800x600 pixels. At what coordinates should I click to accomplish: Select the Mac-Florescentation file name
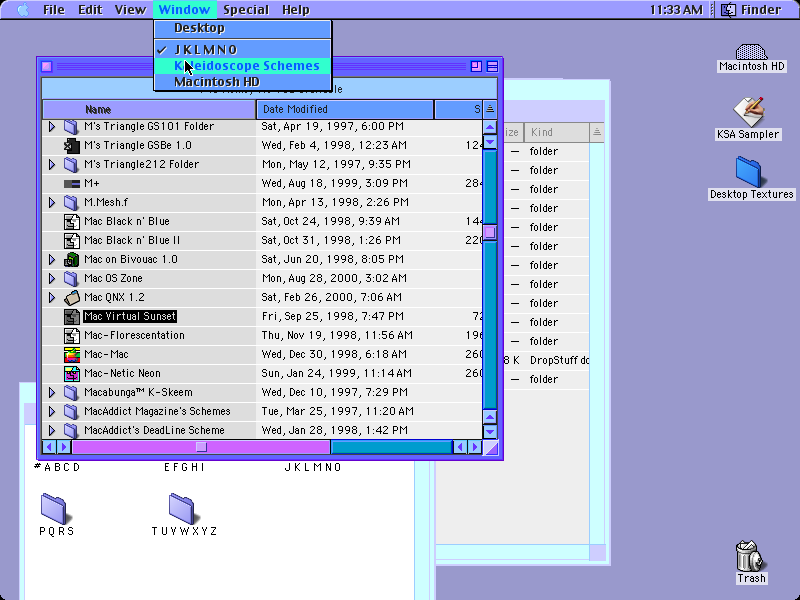[x=134, y=335]
